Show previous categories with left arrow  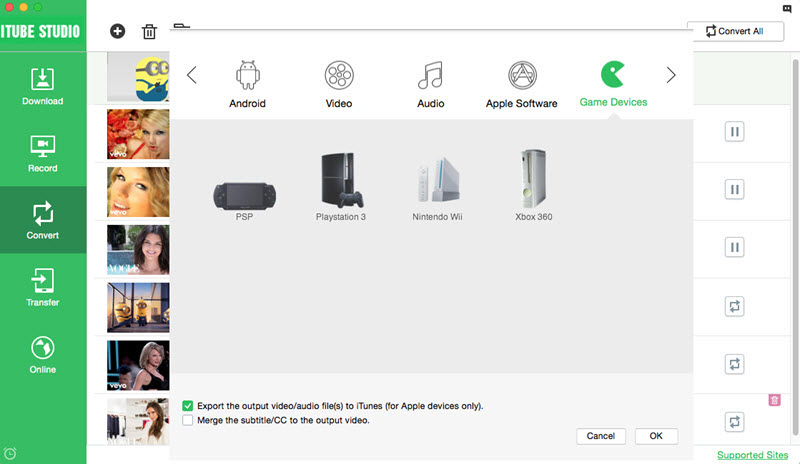(x=192, y=75)
